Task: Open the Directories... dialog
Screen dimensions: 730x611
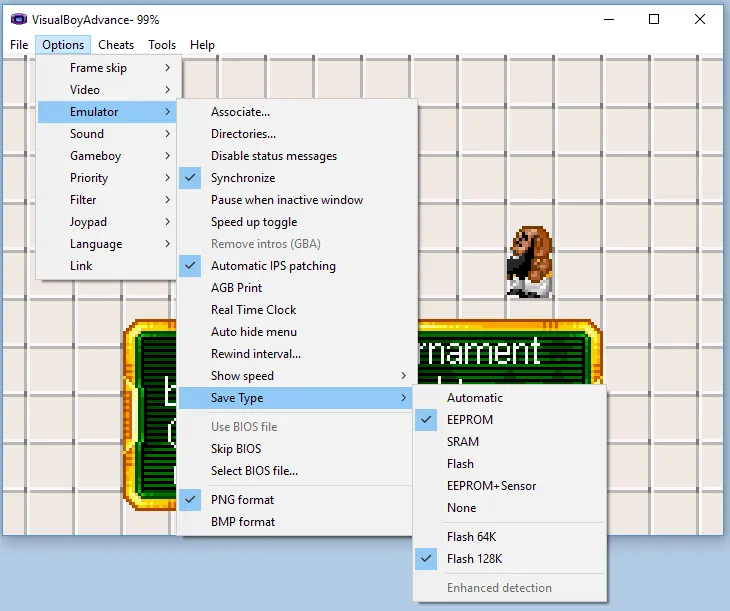Action: (x=243, y=134)
